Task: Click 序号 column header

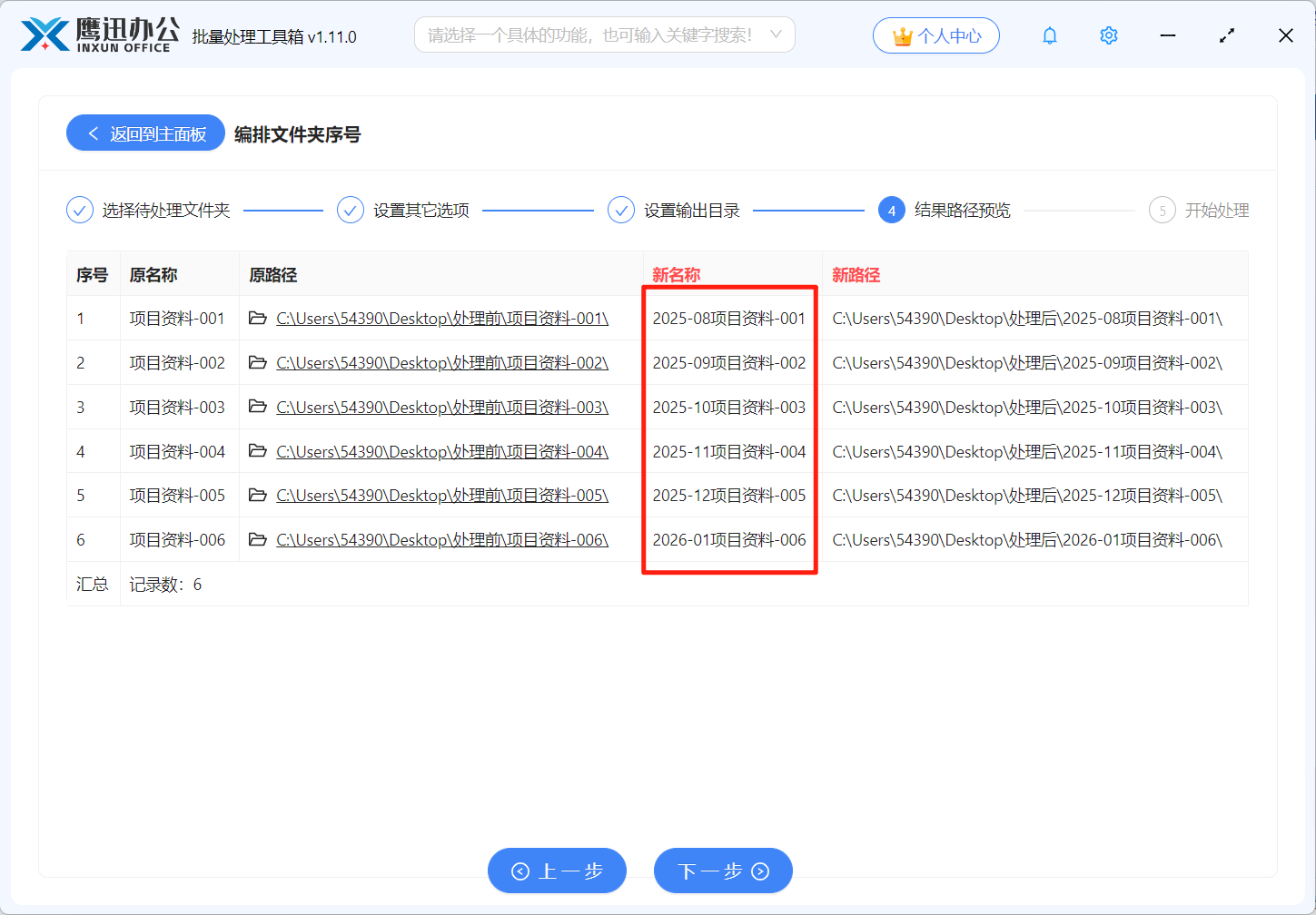Action: (x=93, y=274)
